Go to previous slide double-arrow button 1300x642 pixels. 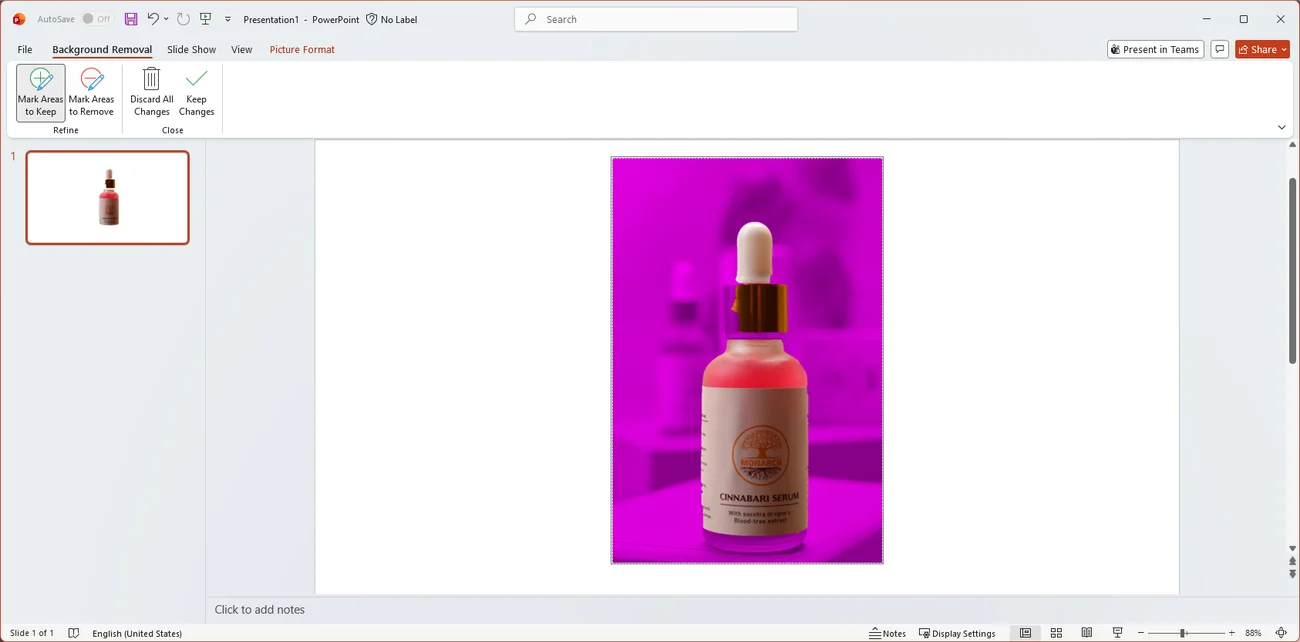coord(1292,562)
